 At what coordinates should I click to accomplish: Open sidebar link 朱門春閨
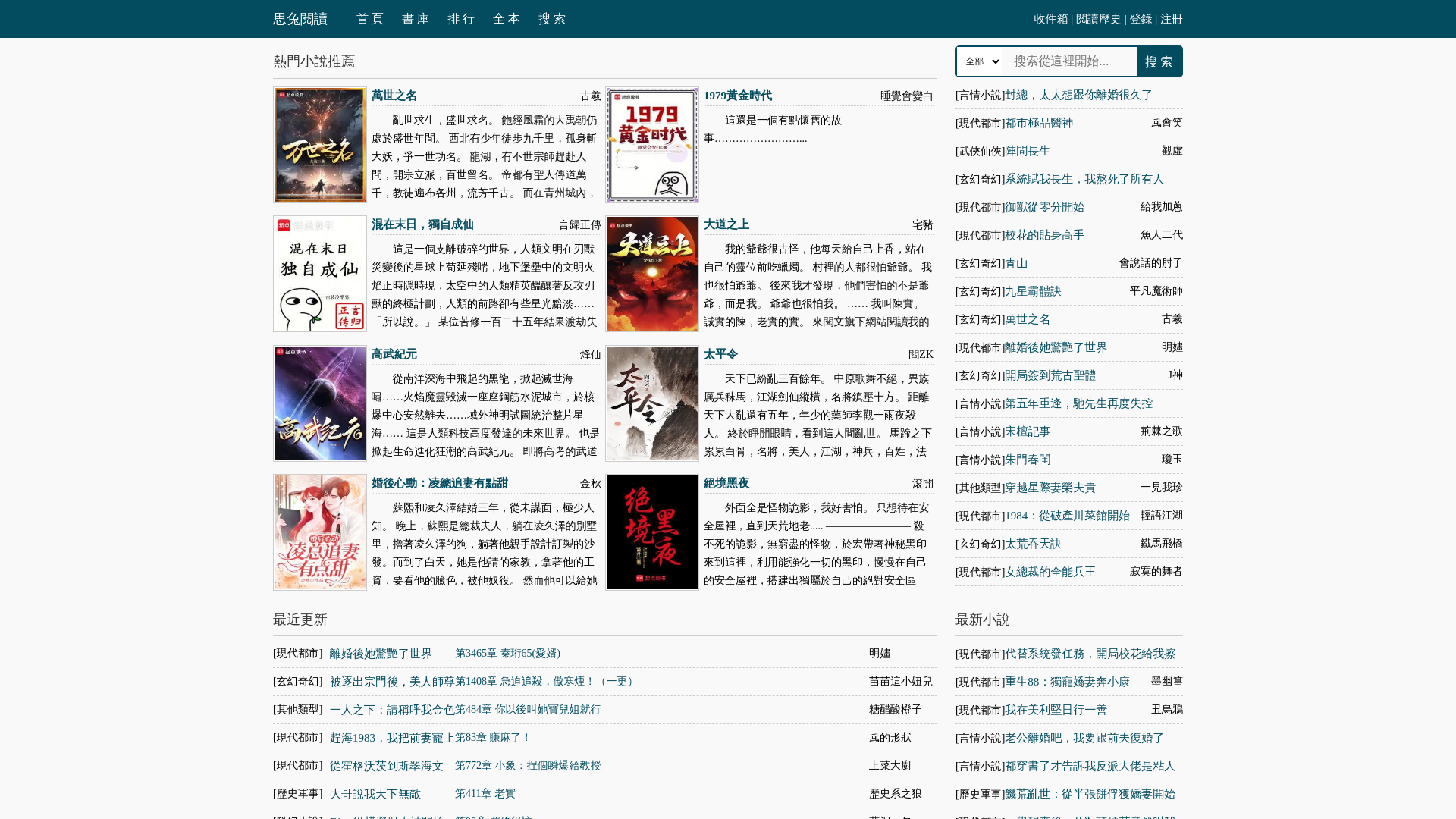tap(1028, 460)
